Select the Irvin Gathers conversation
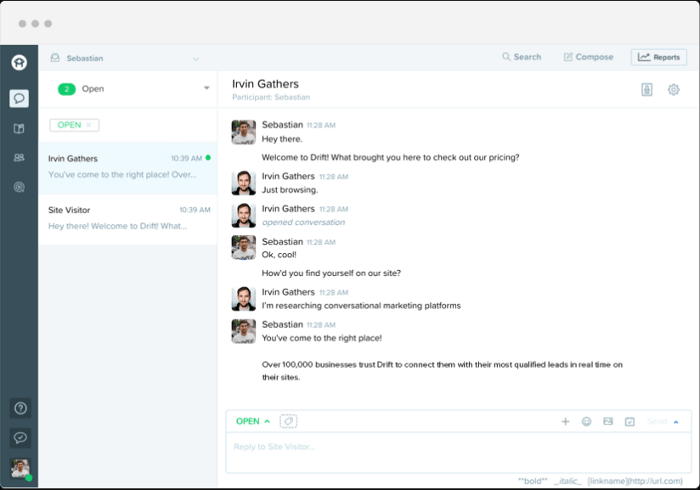The height and width of the screenshot is (490, 700). tap(128, 167)
